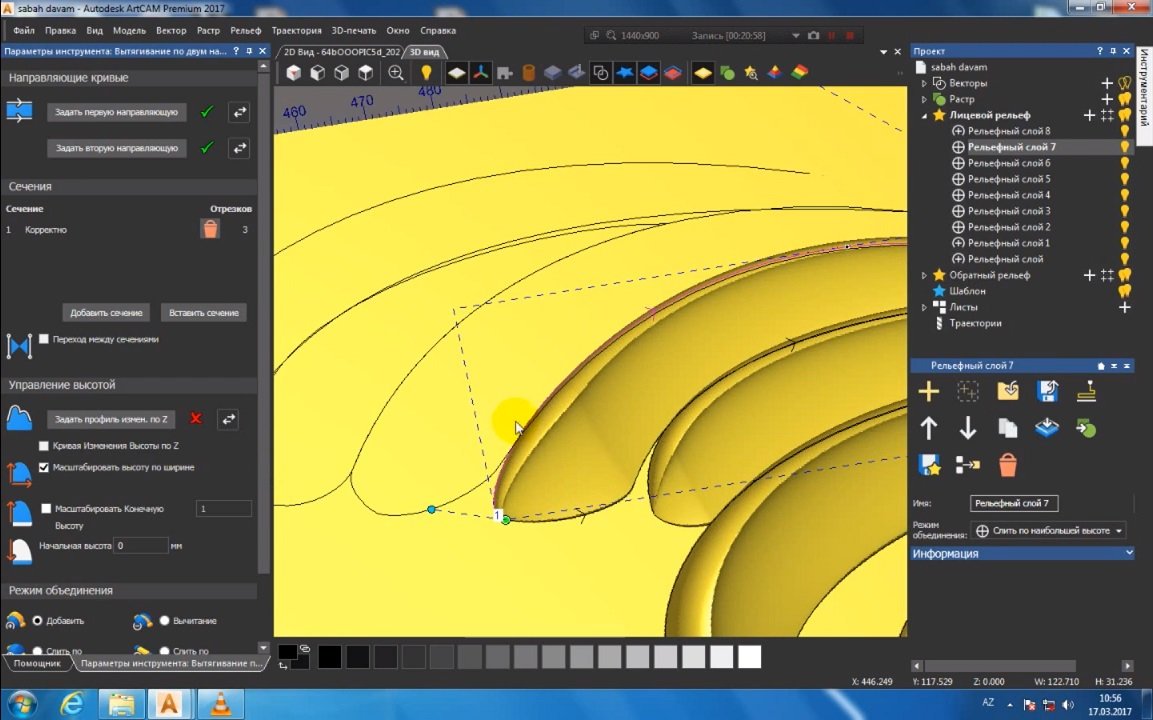The width and height of the screenshot is (1153, 720).
Task: Reverse direction of the first guide curve
Action: (239, 113)
